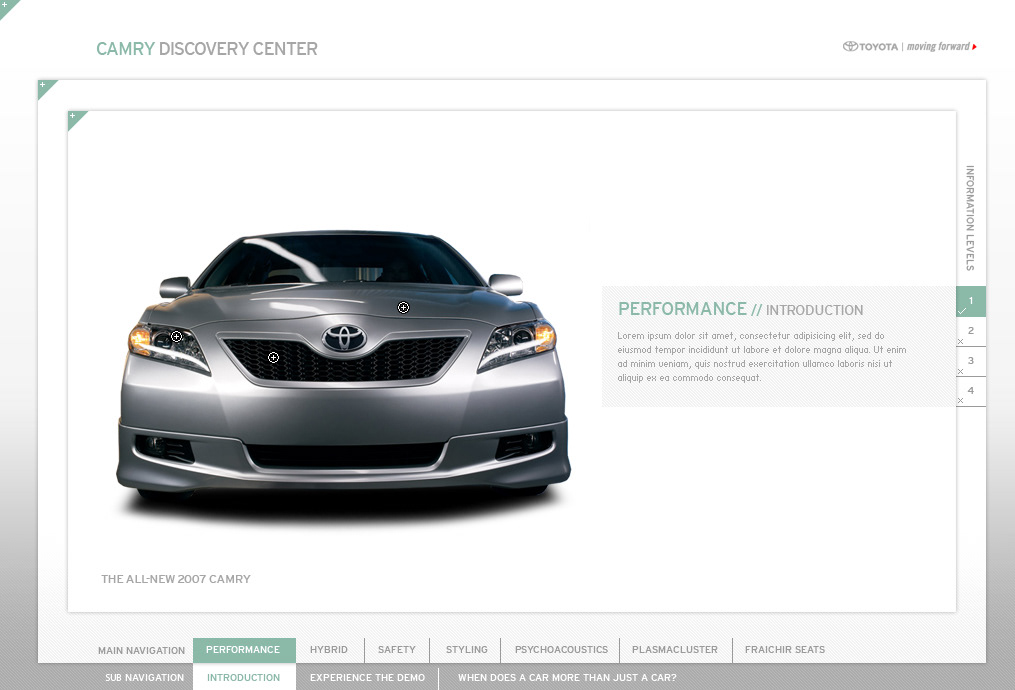This screenshot has height=690, width=1015.
Task: Click the plus corner at the page's top-left
Action: tap(6, 6)
